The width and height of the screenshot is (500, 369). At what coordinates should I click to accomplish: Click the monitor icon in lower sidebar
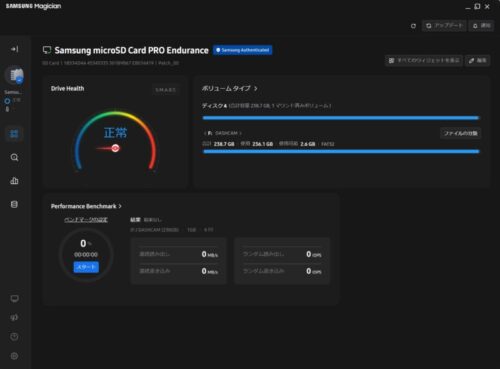click(14, 298)
